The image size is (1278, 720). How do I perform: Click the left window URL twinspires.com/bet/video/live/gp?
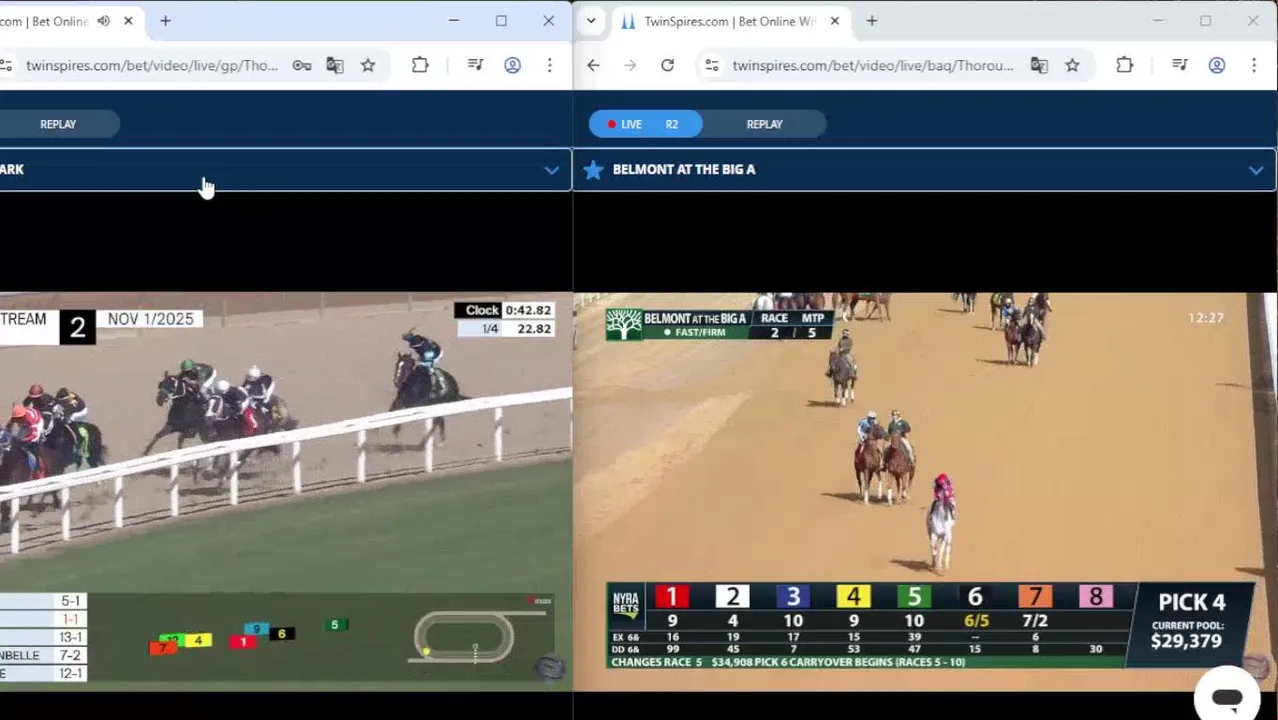tap(152, 66)
